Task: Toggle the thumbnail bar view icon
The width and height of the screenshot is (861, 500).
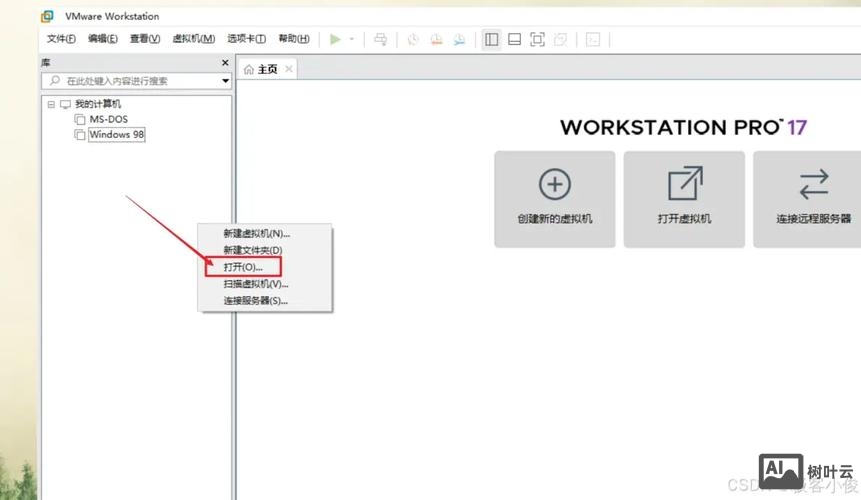Action: 514,39
